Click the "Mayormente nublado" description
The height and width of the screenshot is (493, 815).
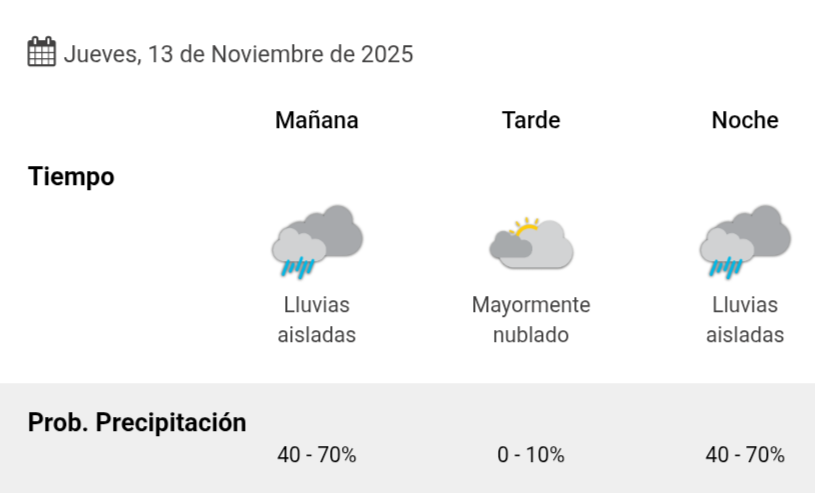(x=531, y=320)
